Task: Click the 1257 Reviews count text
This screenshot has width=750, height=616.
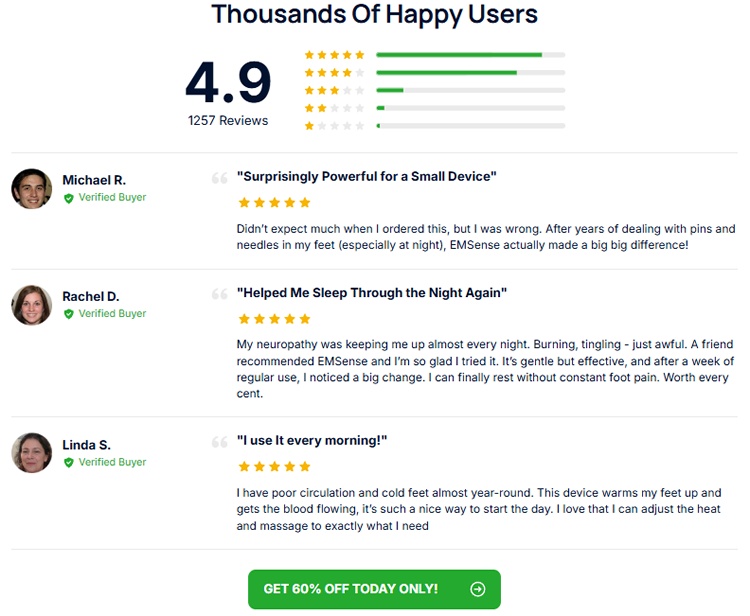Action: click(x=228, y=121)
